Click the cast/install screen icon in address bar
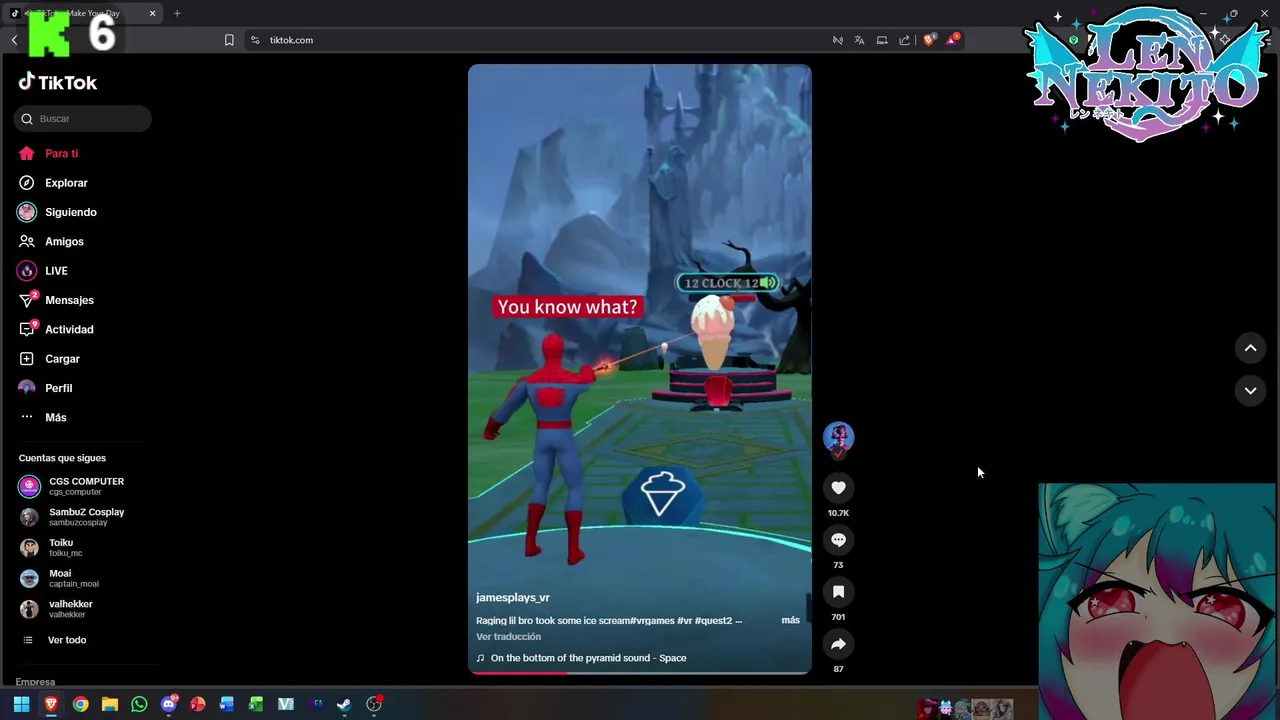Screen dimensions: 1280x720 pos(882,40)
